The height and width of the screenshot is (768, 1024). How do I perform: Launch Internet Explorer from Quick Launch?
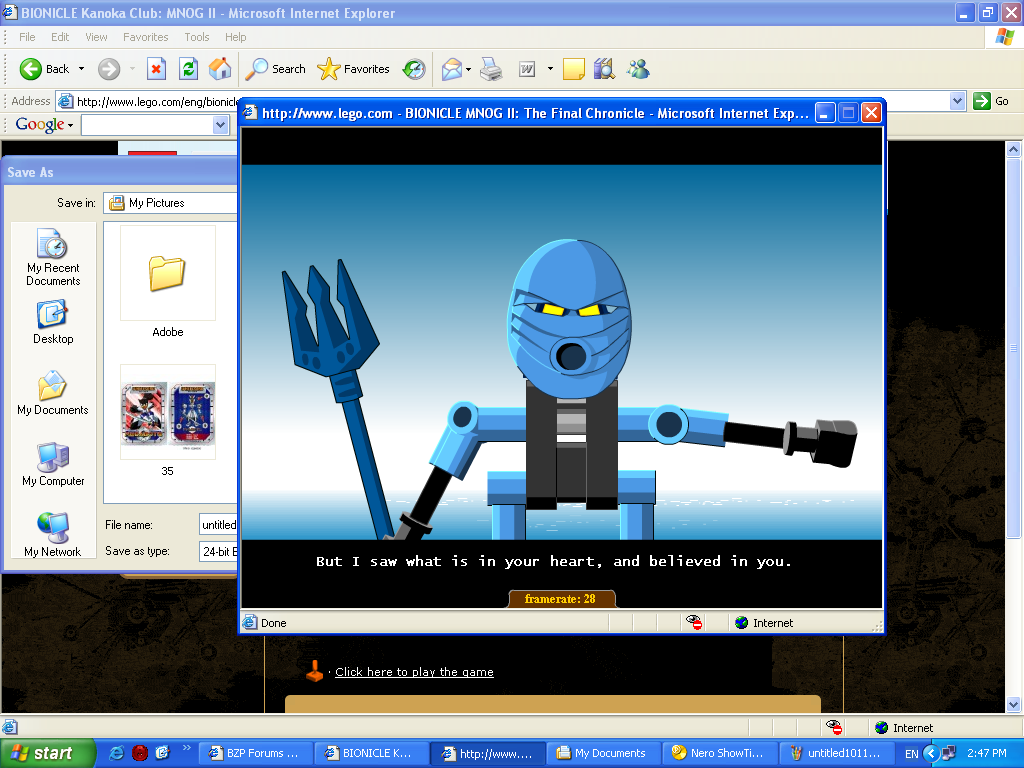[117, 753]
